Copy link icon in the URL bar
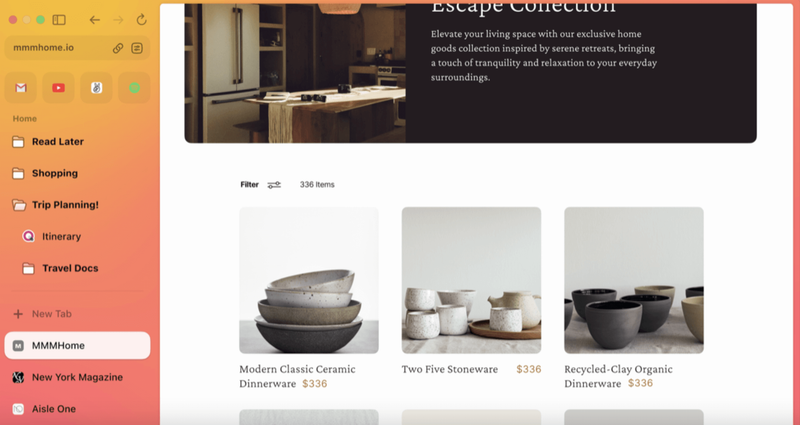The width and height of the screenshot is (800, 425). 118,48
